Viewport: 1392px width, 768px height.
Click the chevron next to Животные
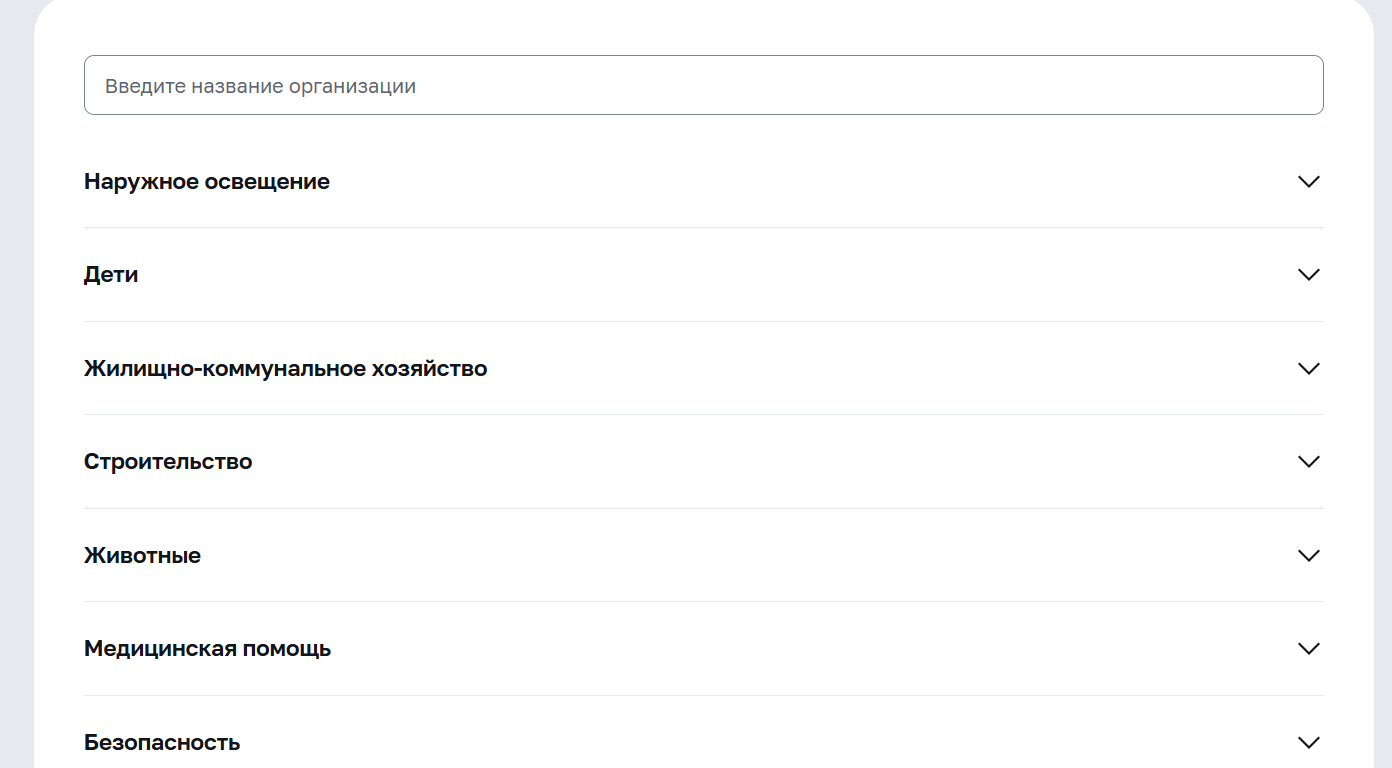point(1308,555)
